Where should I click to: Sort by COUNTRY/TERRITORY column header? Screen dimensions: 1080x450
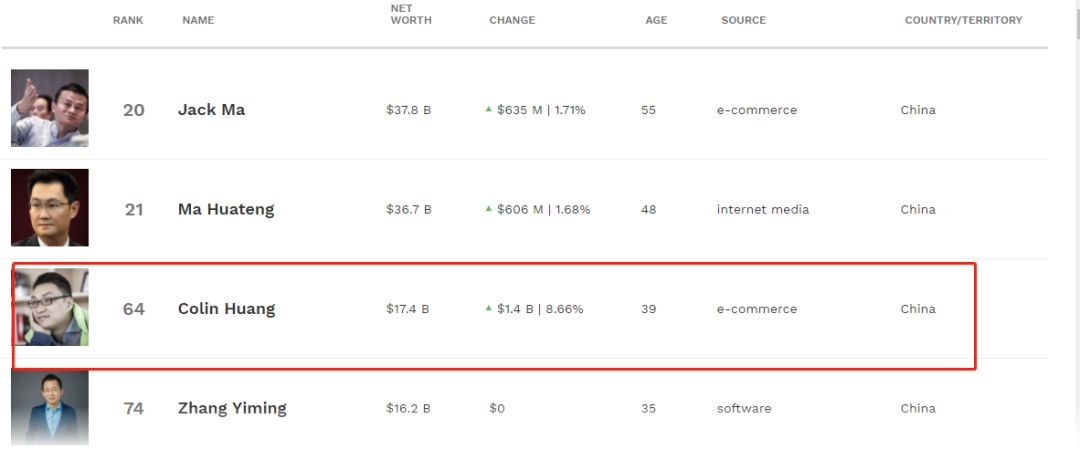tap(963, 20)
